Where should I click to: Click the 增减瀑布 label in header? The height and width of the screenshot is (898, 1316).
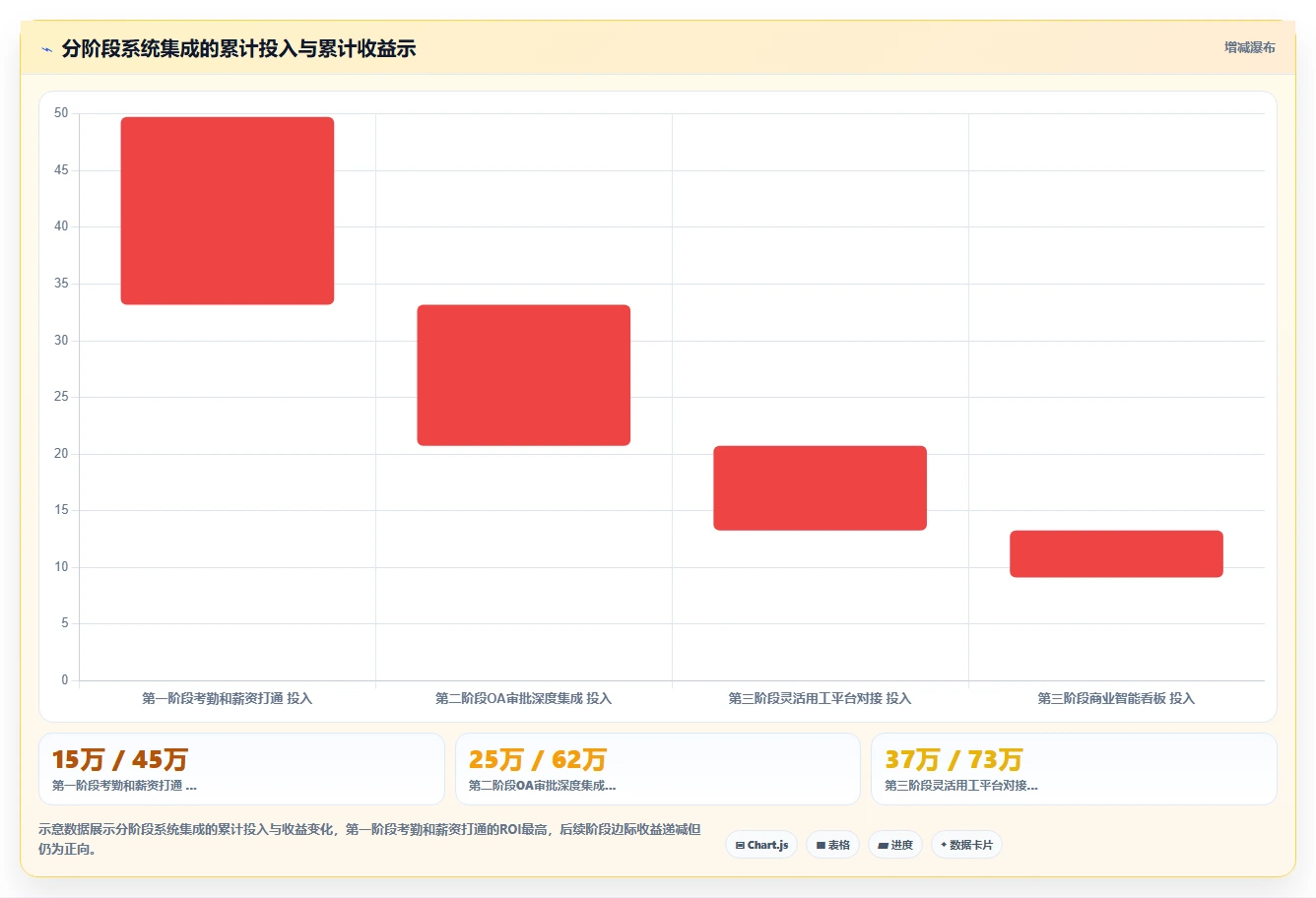[x=1249, y=47]
